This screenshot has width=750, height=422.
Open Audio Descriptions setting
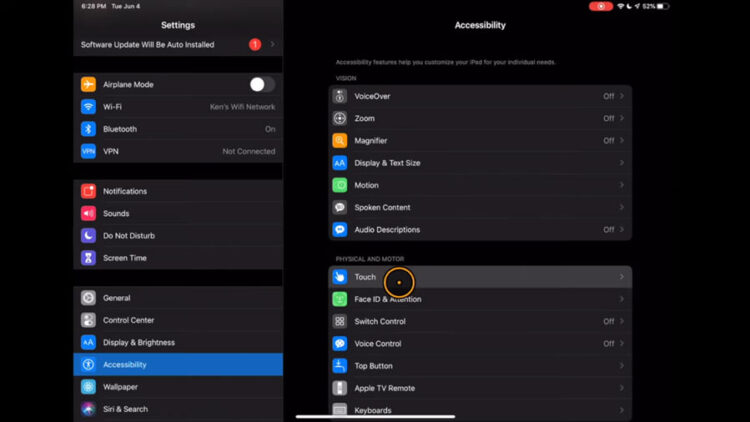point(480,230)
